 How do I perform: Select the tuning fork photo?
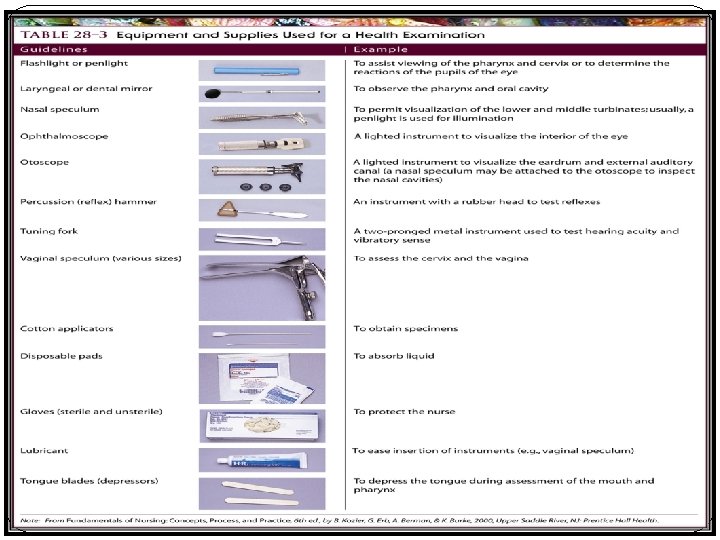pos(262,239)
